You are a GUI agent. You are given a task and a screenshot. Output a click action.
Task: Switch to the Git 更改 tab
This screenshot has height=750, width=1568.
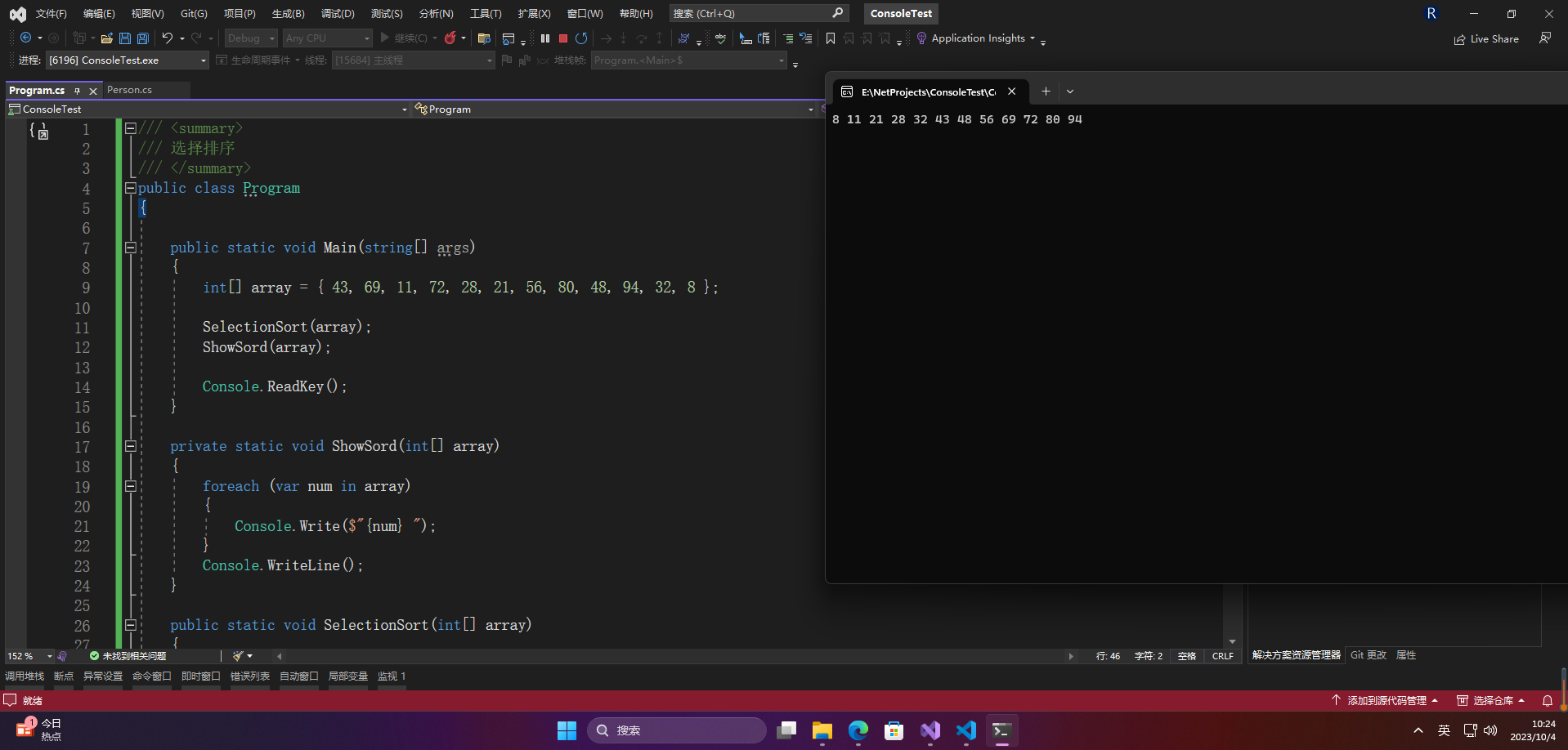1369,655
